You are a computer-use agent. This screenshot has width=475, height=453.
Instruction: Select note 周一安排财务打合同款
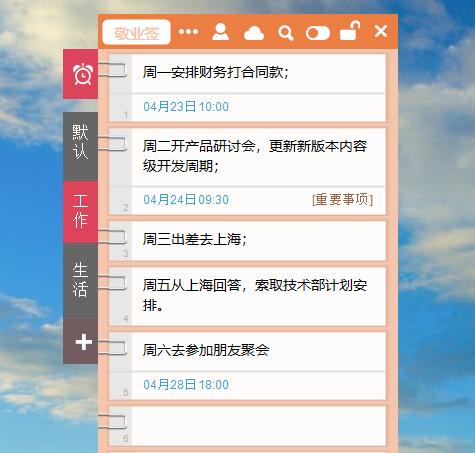[259, 72]
